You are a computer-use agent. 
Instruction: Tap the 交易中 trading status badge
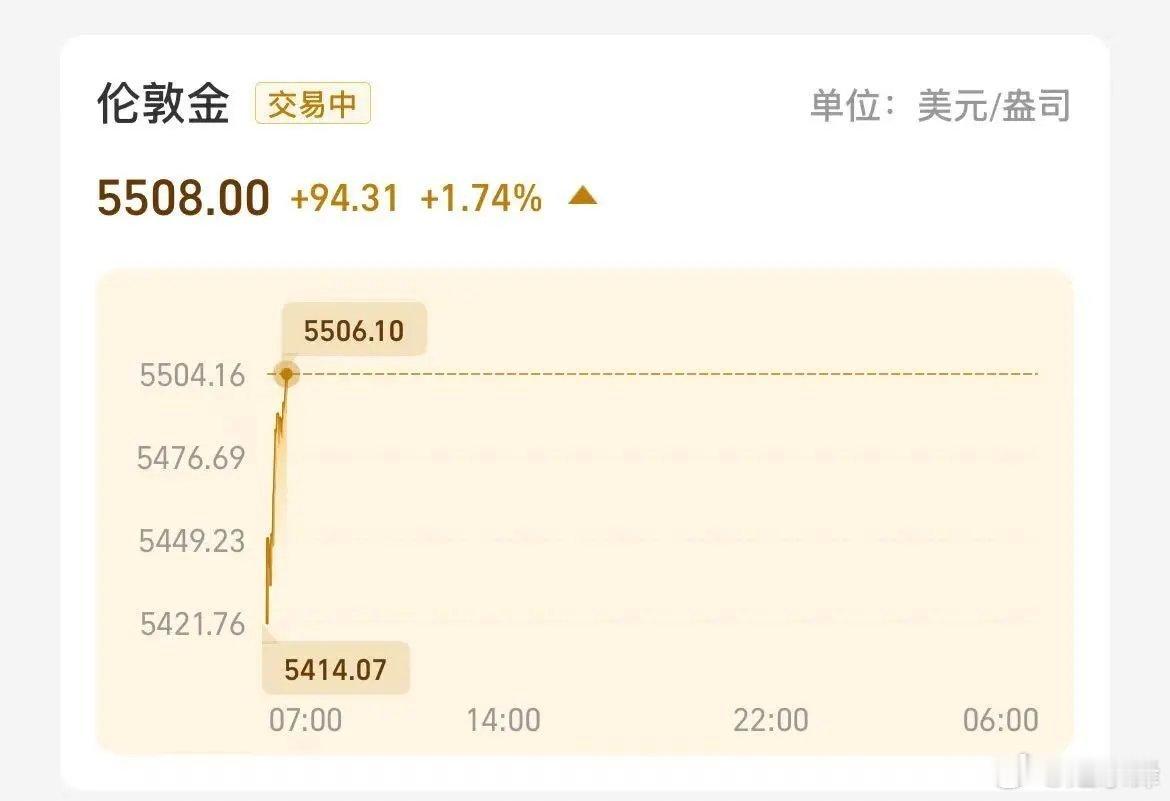(x=313, y=103)
